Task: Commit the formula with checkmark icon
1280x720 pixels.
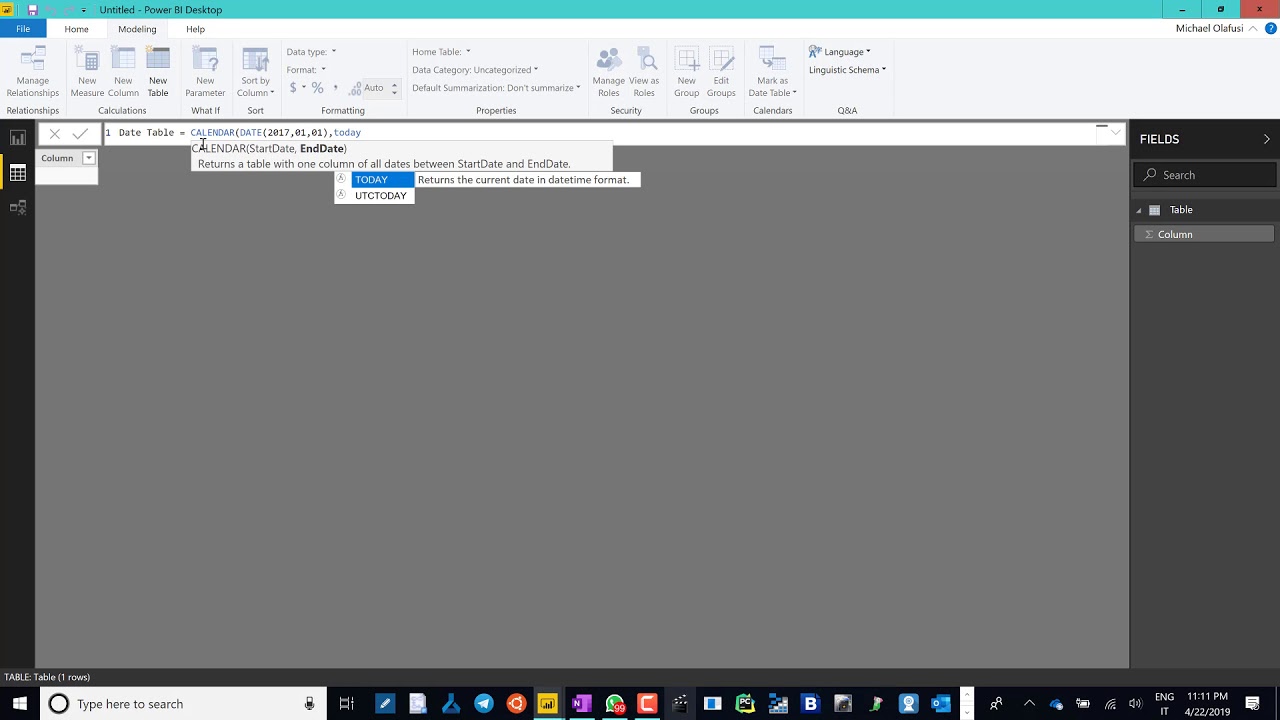Action: point(80,133)
